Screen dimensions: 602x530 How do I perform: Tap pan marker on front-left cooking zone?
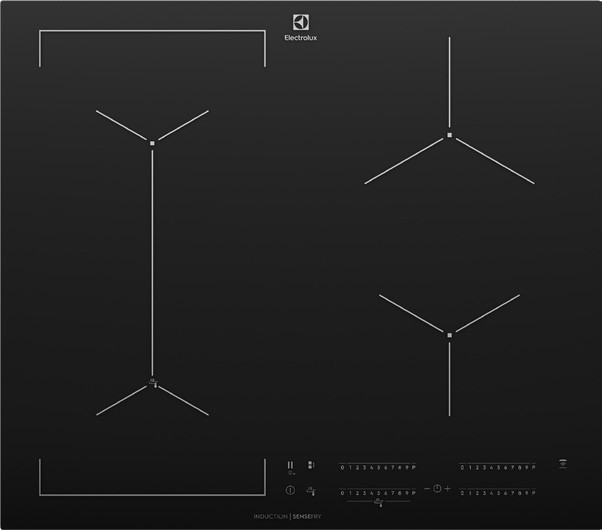tap(152, 382)
